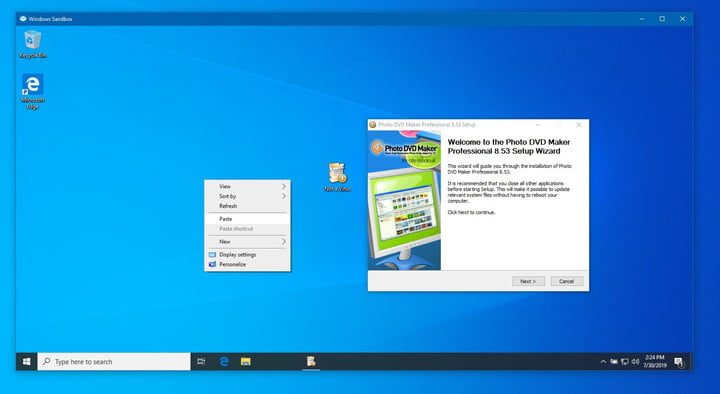This screenshot has width=720, height=394.
Task: Open Task View from the taskbar
Action: tap(201, 362)
